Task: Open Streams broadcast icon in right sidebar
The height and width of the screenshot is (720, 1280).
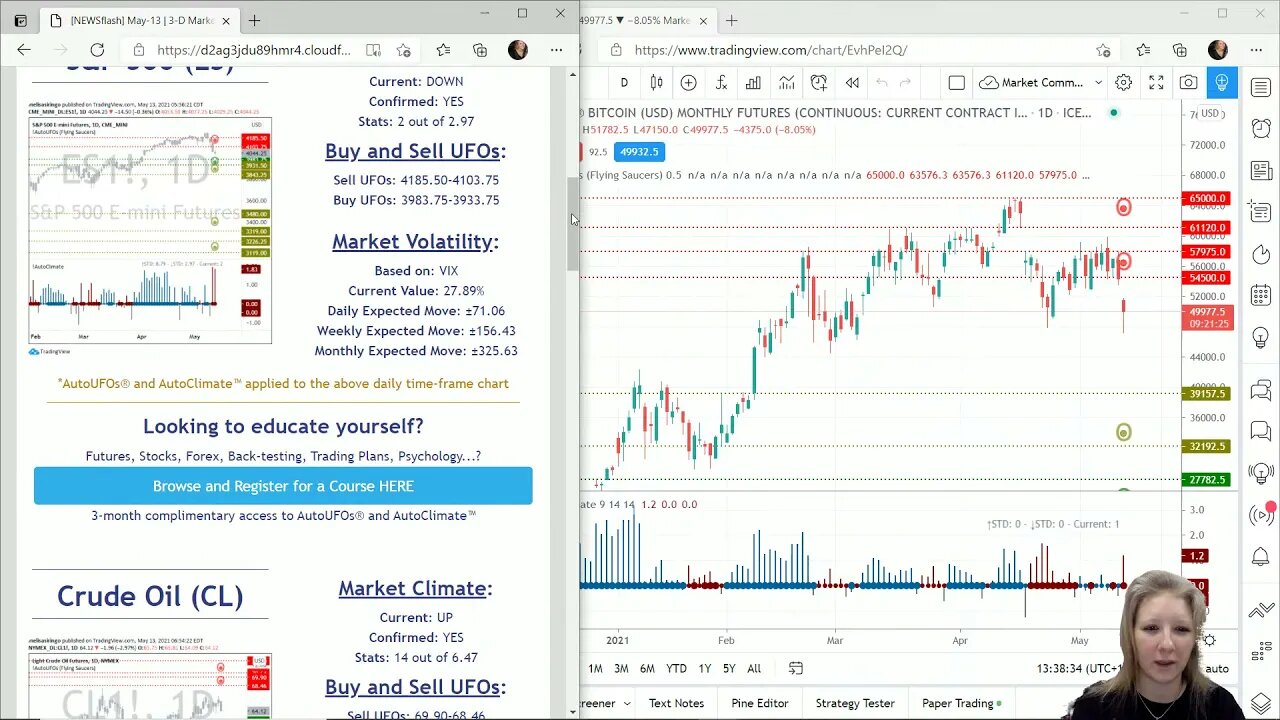Action: pos(1261,516)
